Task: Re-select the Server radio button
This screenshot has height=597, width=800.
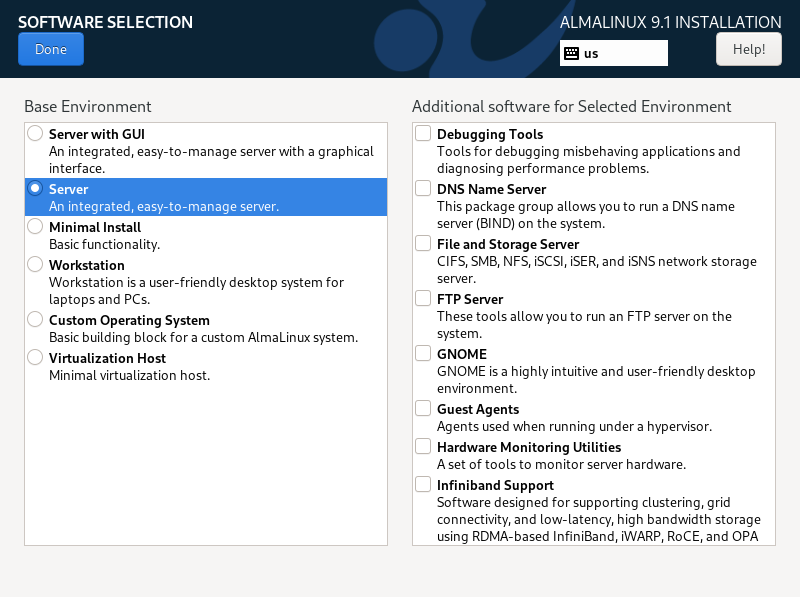Action: [x=35, y=187]
